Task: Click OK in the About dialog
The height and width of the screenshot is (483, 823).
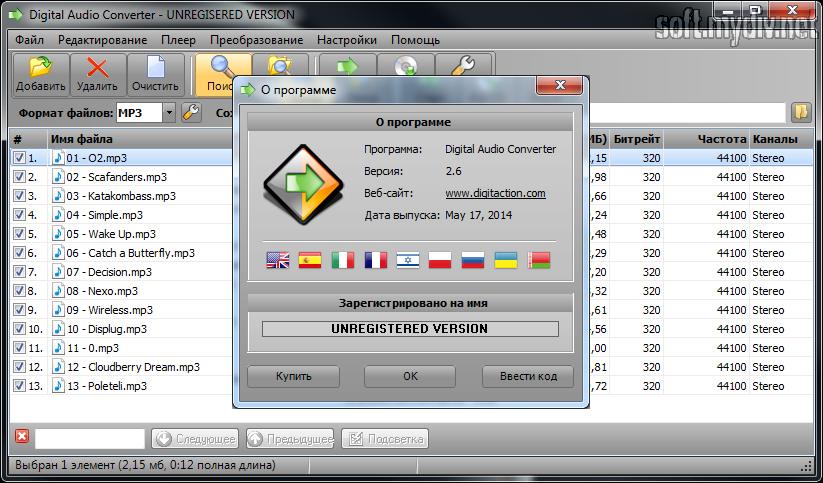Action: tap(410, 376)
